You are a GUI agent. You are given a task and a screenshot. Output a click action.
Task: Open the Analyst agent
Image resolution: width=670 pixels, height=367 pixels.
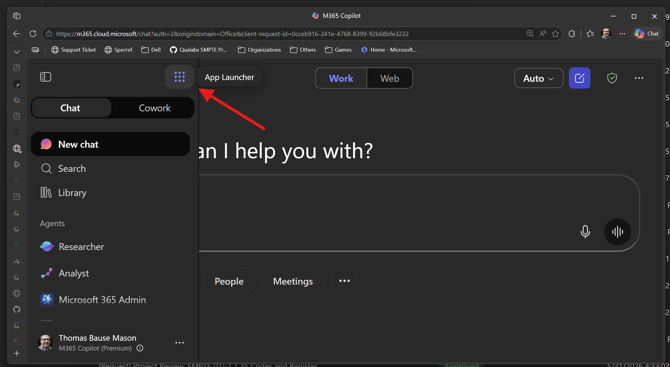pyautogui.click(x=110, y=273)
